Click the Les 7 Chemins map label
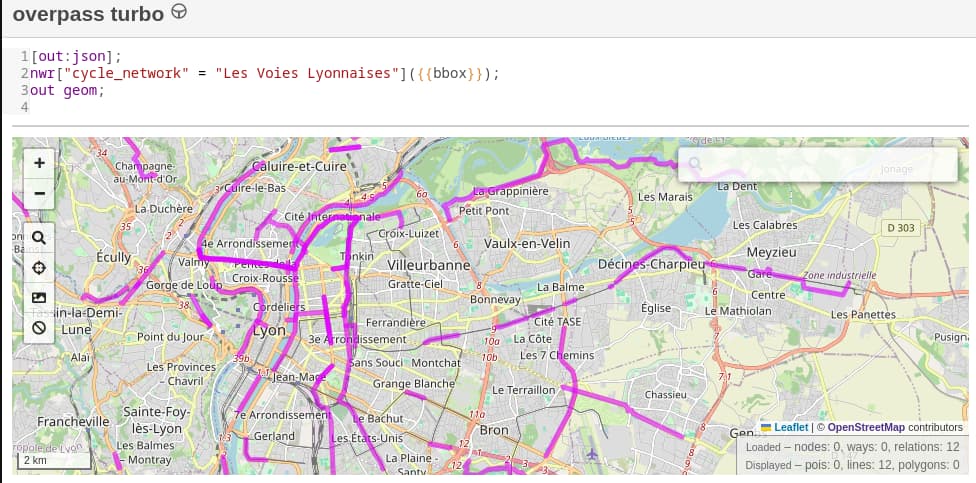The image size is (976, 483). (557, 355)
